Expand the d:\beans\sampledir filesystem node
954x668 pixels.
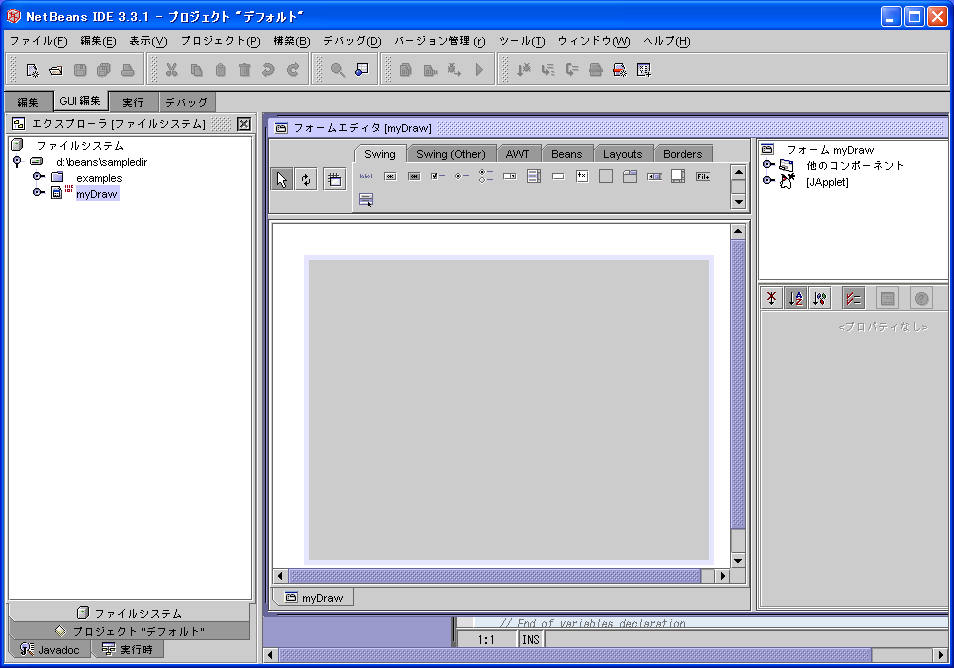[x=17, y=161]
